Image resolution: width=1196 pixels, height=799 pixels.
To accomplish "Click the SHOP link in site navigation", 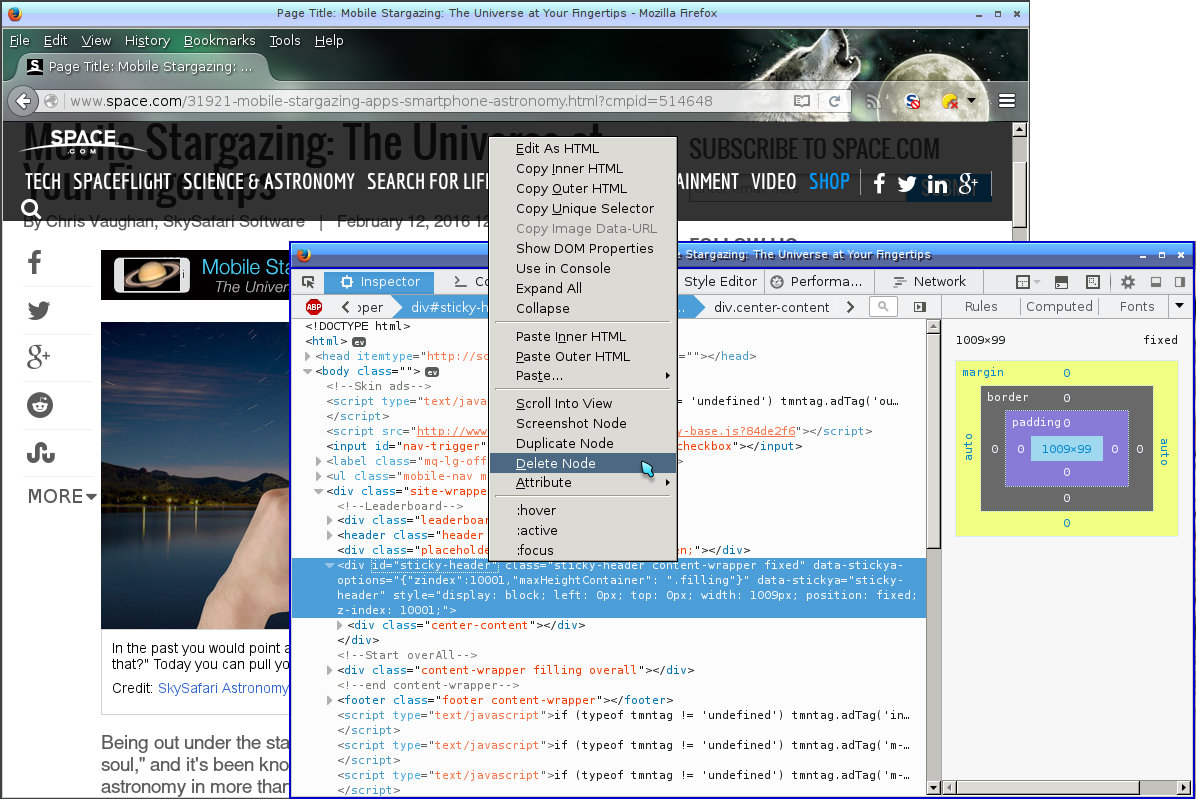I will (829, 181).
